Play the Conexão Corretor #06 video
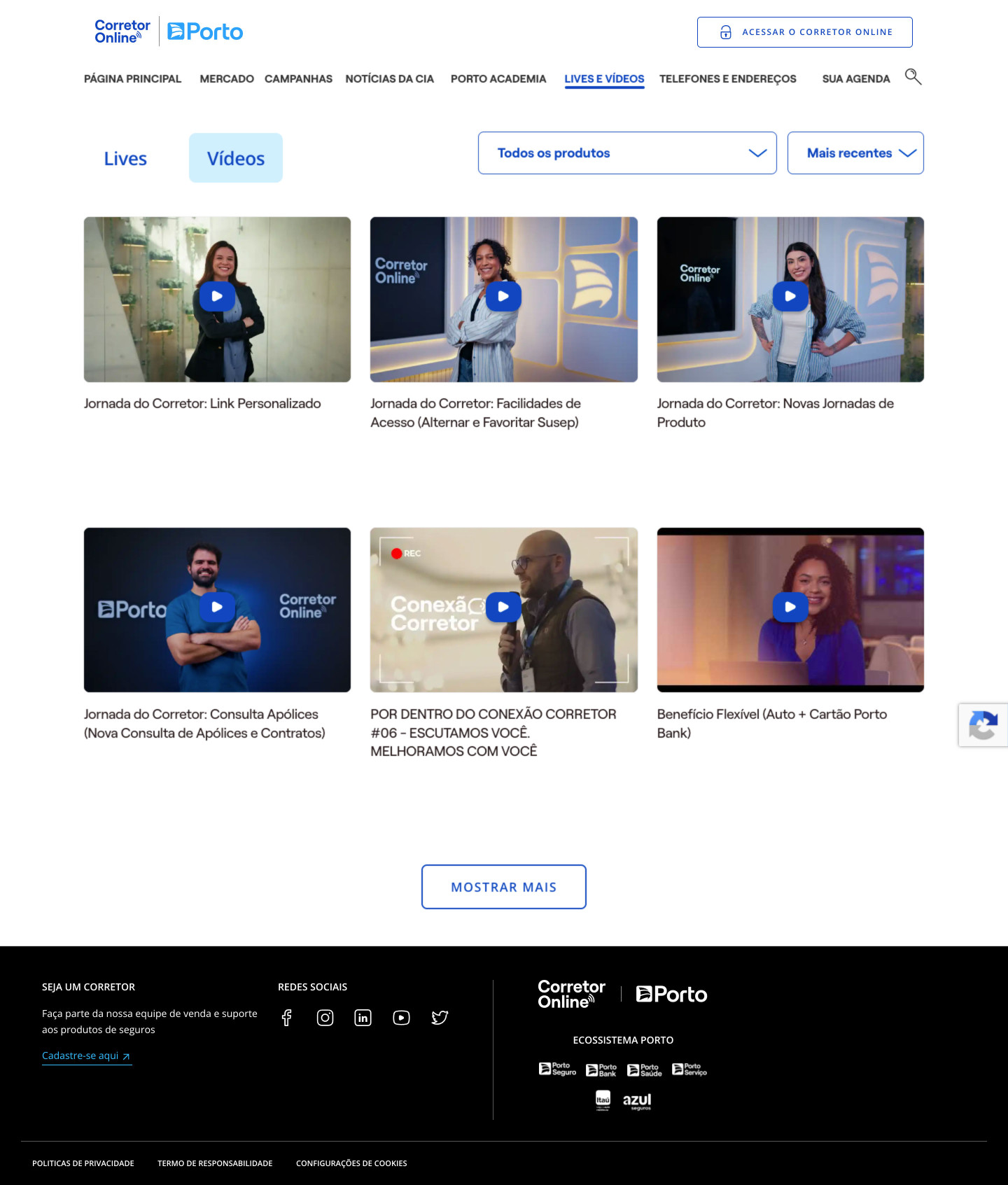 503,607
